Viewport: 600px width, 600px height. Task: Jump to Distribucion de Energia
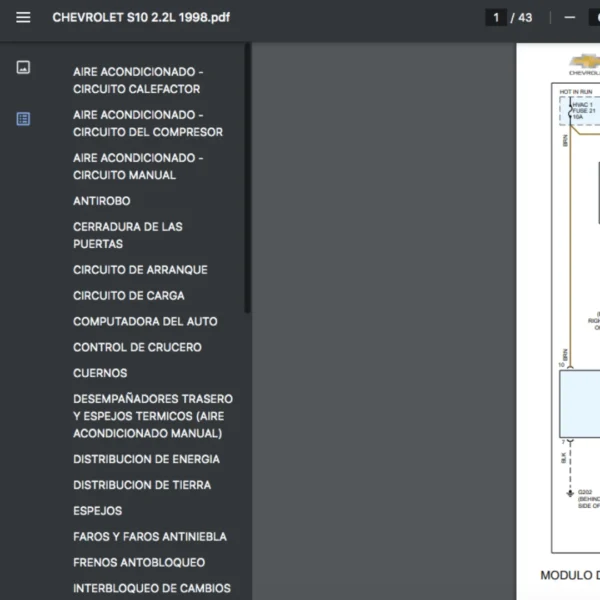coord(146,459)
